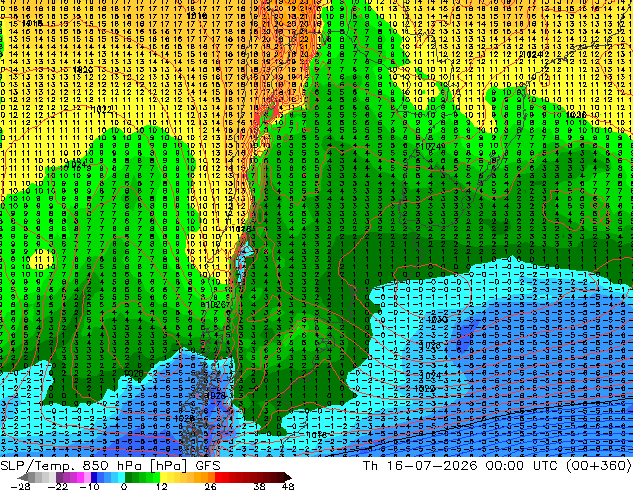Click the legend value '26'

(210, 486)
